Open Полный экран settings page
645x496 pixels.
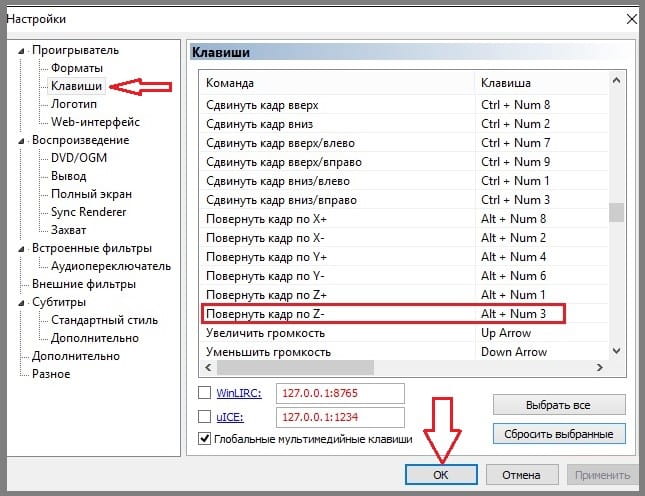click(91, 194)
